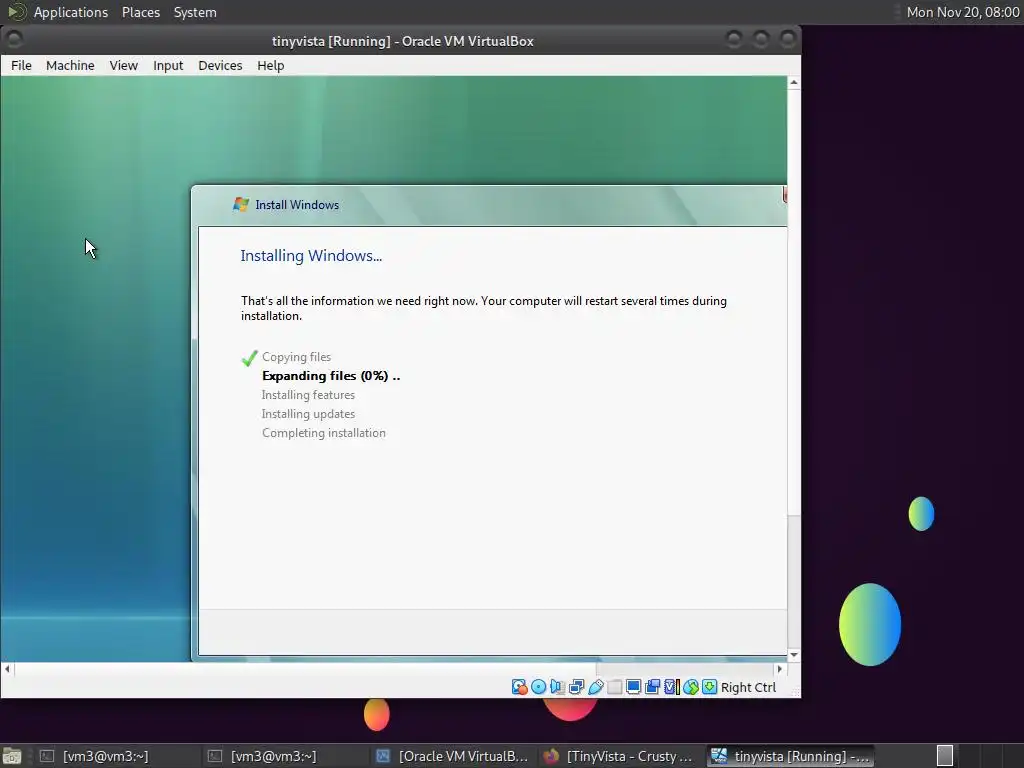Click the 'Expanding files (0%)' step text

(x=331, y=376)
